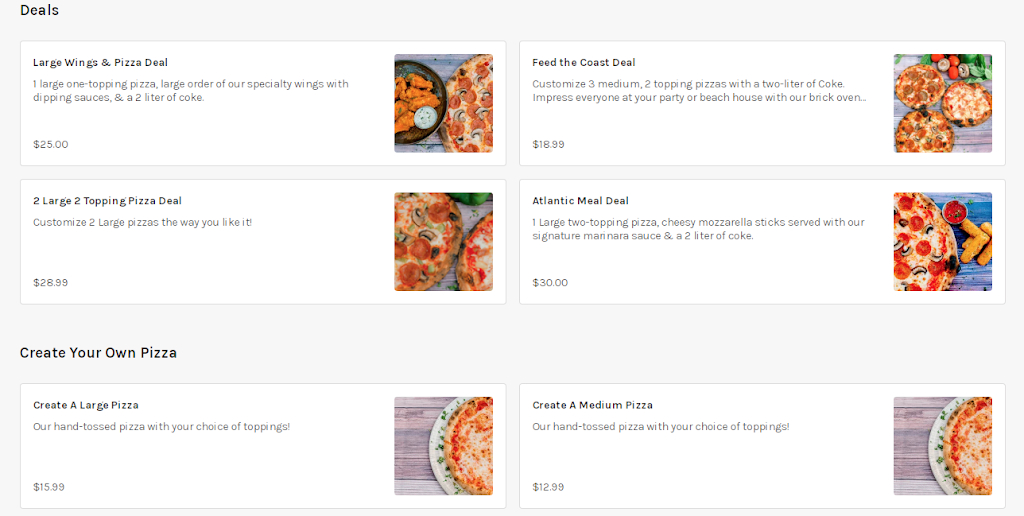Click the $18.99 price label
Viewport: 1024px width, 516px height.
point(548,144)
